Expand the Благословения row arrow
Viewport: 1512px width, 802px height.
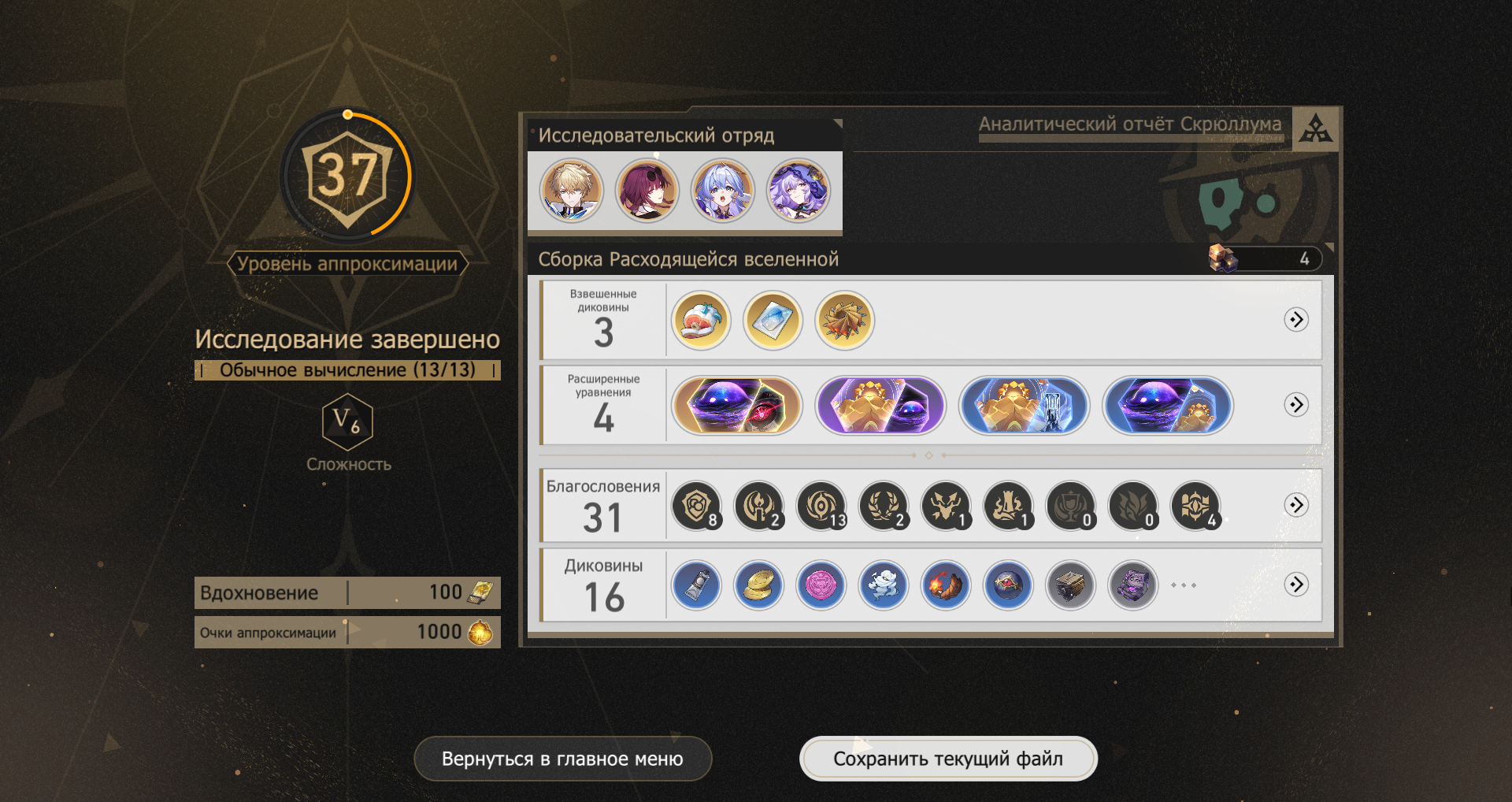pos(1296,504)
